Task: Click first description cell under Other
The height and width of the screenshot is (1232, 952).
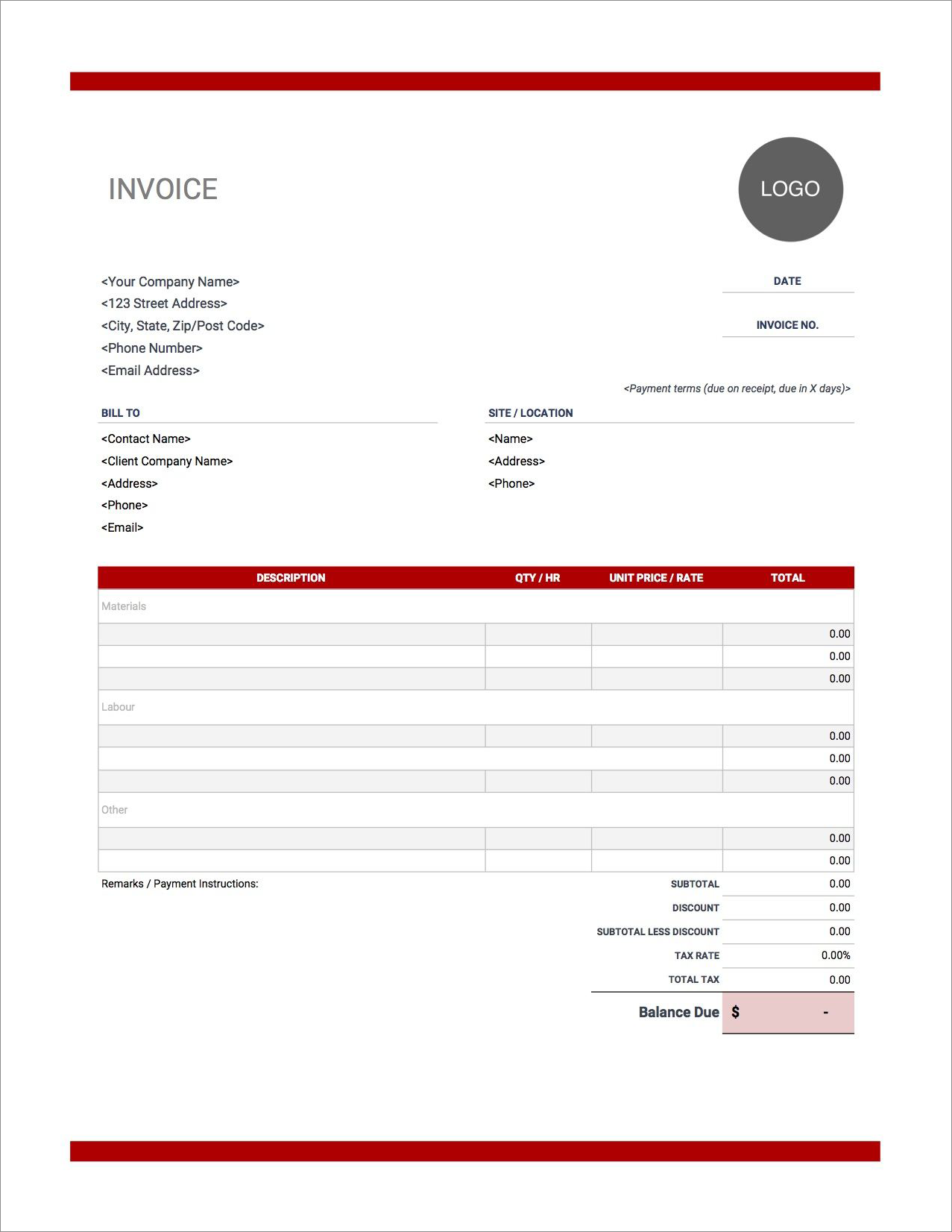Action: (291, 838)
